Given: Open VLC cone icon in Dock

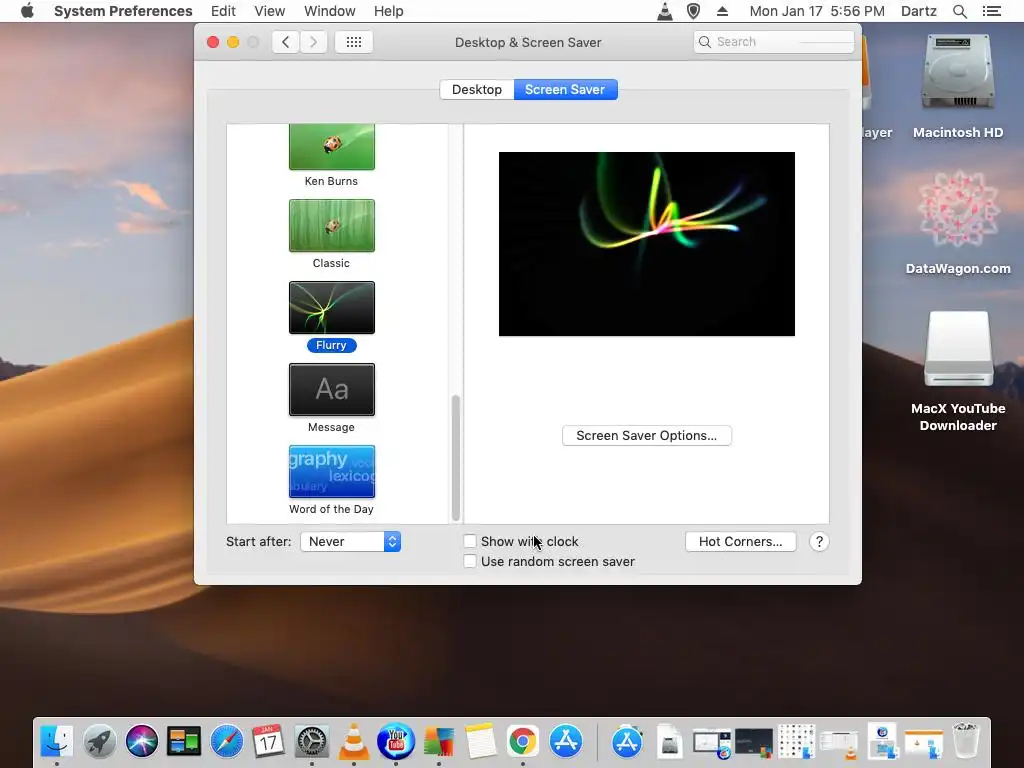Looking at the screenshot, I should click(353, 741).
